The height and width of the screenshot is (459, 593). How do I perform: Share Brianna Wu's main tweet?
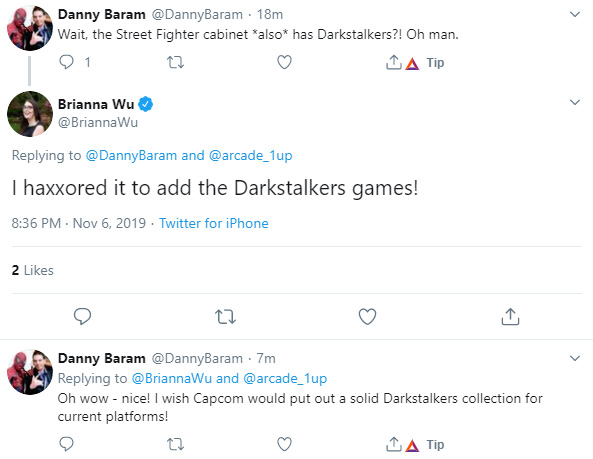tap(510, 316)
